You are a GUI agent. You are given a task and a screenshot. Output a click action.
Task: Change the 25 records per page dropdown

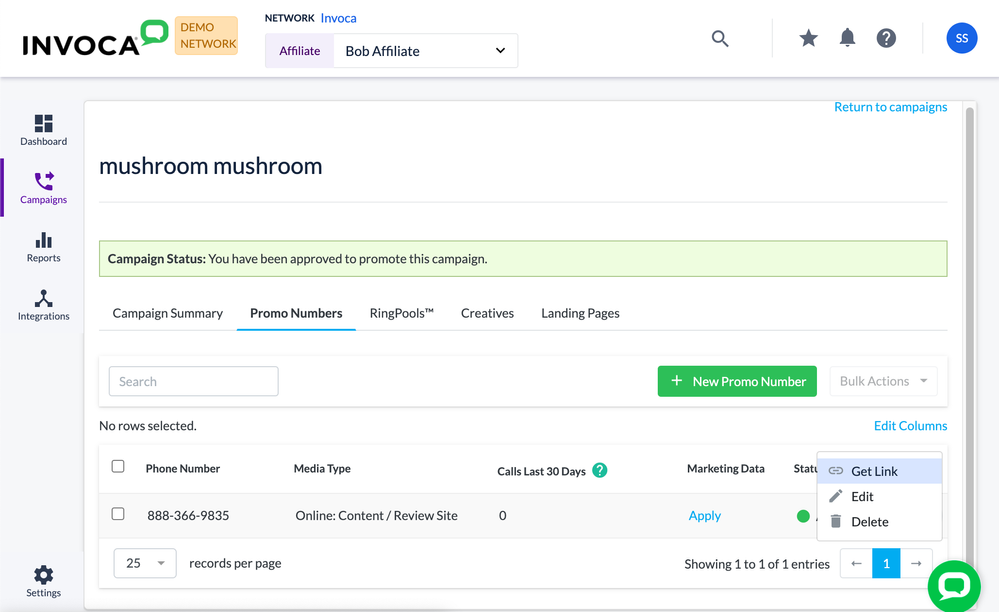tap(145, 563)
